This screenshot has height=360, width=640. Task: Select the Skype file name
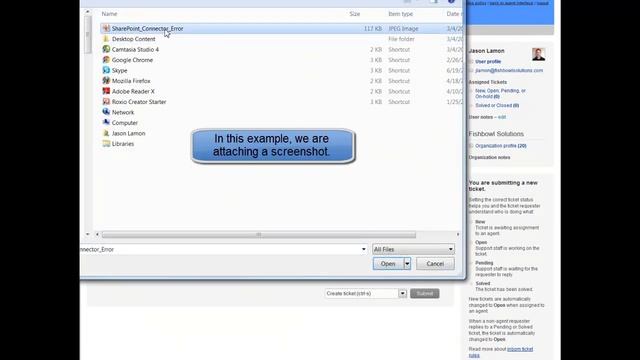click(120, 71)
